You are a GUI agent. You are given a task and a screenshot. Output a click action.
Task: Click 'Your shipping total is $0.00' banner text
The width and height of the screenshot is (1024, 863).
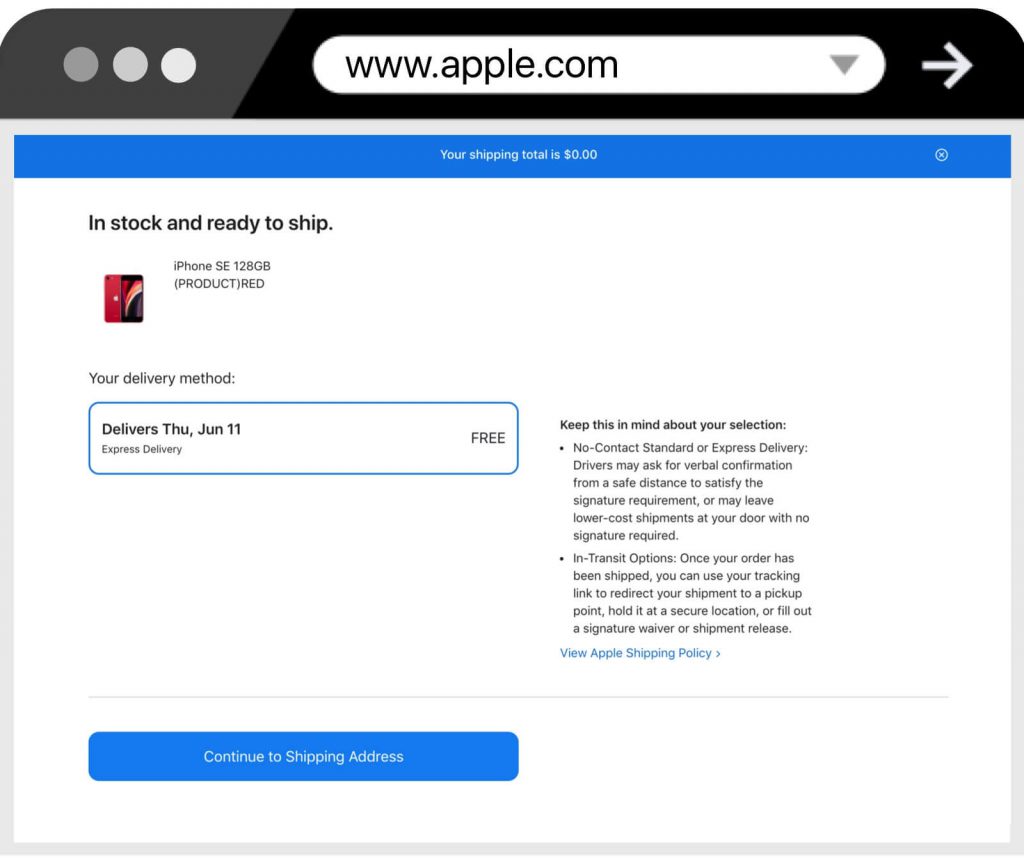tap(519, 155)
